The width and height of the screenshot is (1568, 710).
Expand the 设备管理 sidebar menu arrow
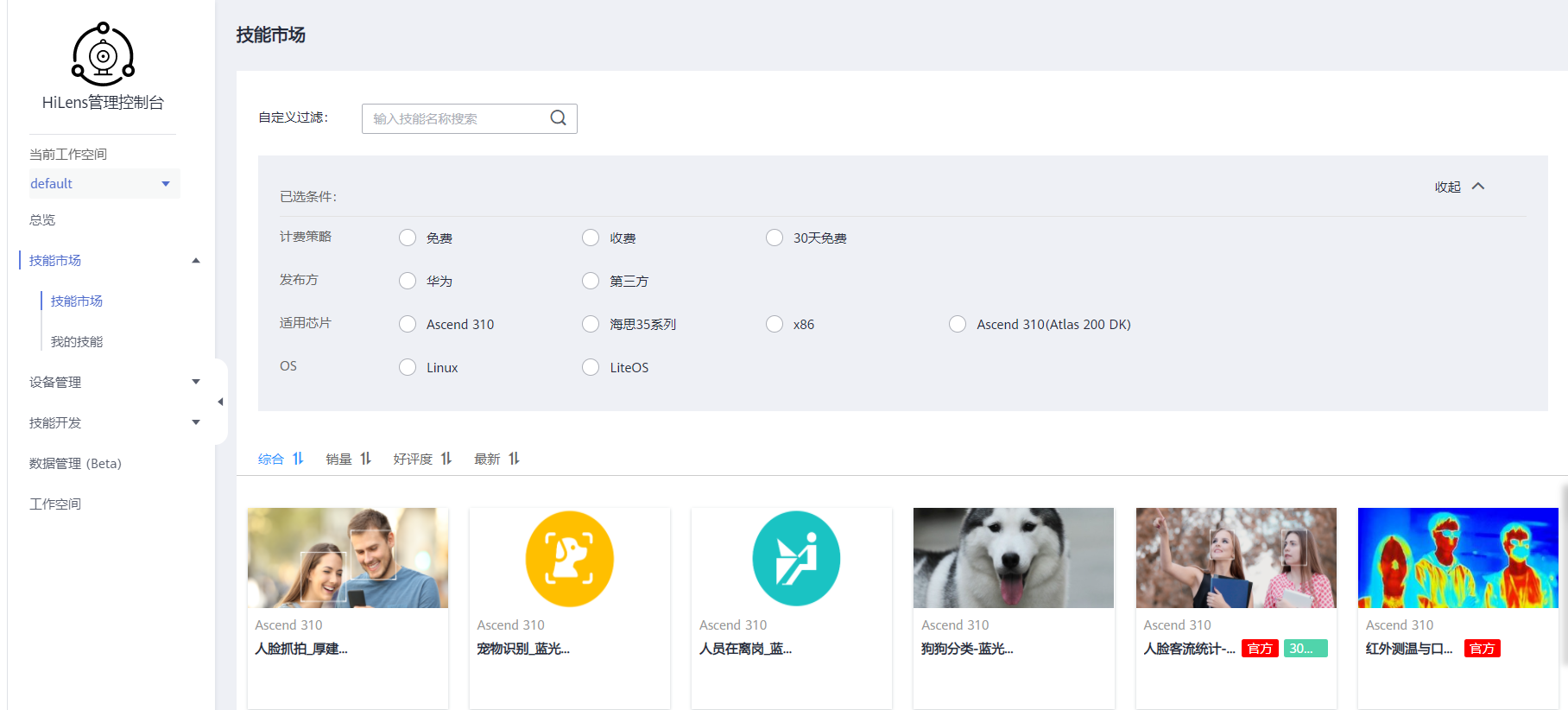[196, 382]
